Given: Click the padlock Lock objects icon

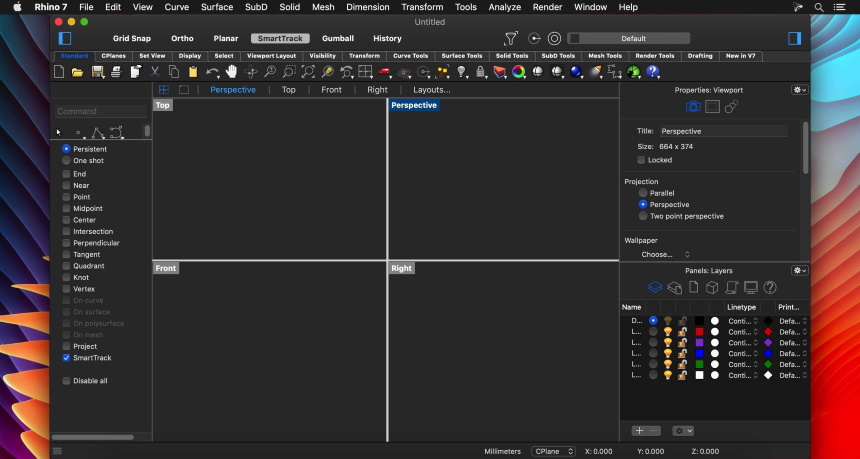Looking at the screenshot, I should pos(480,72).
